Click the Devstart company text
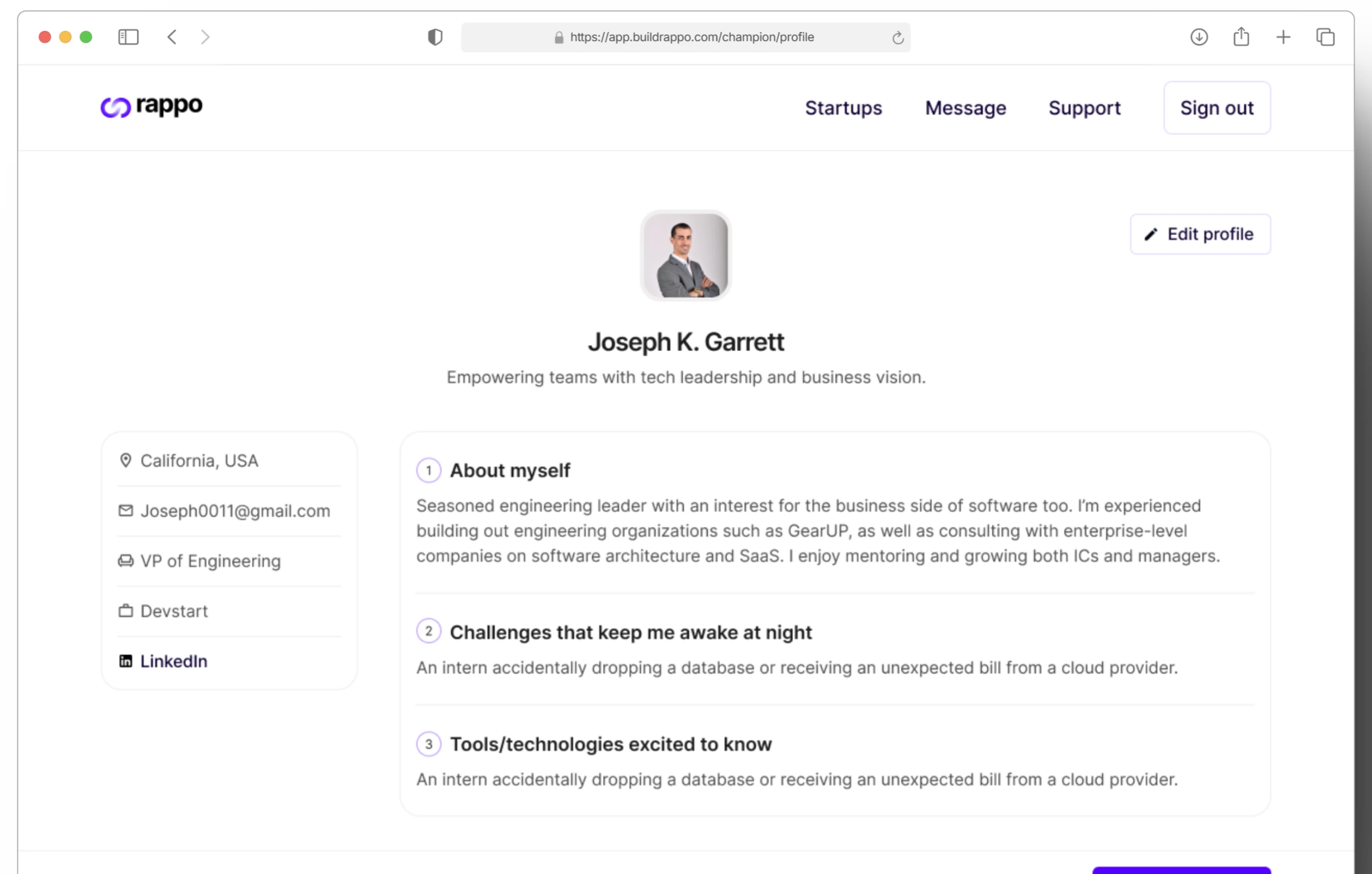Viewport: 1372px width, 874px height. [x=174, y=611]
